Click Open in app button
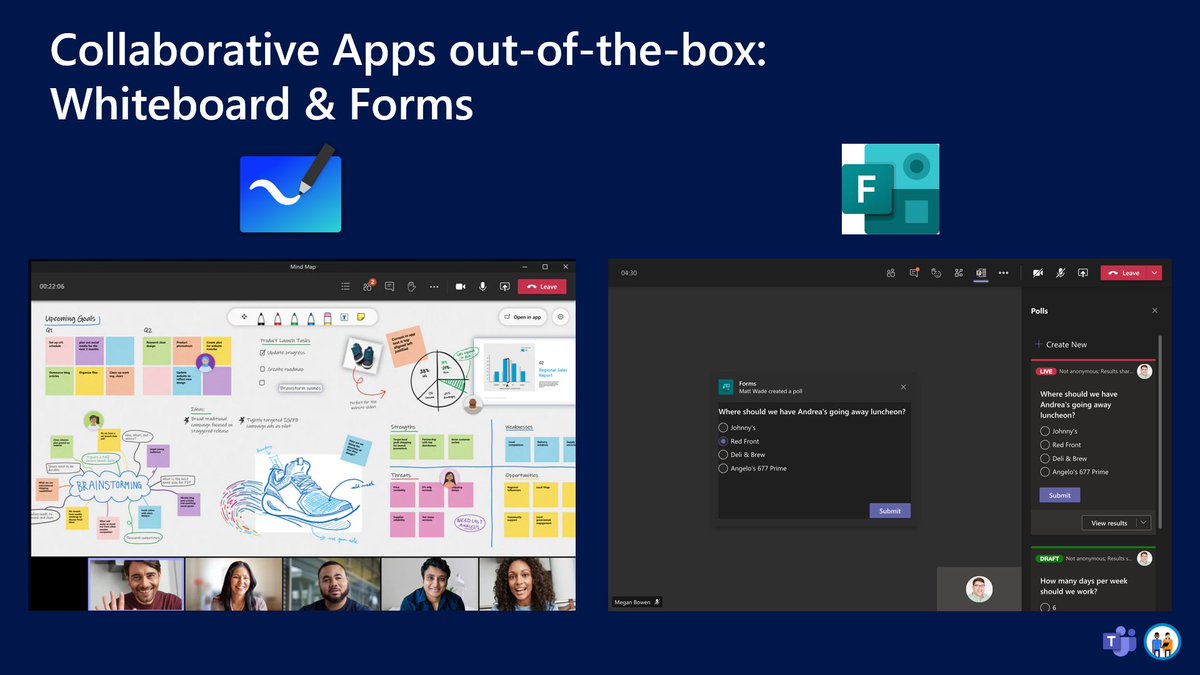 [523, 317]
